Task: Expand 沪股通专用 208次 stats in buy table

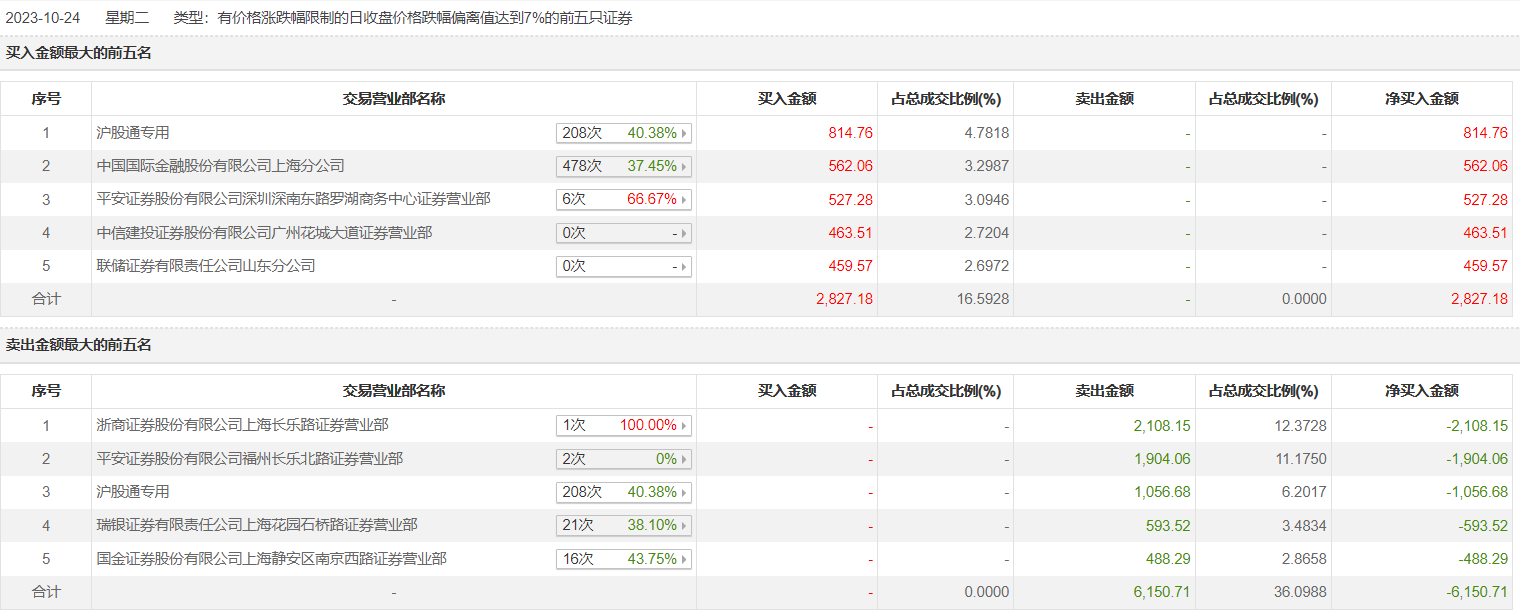Action: (685, 133)
